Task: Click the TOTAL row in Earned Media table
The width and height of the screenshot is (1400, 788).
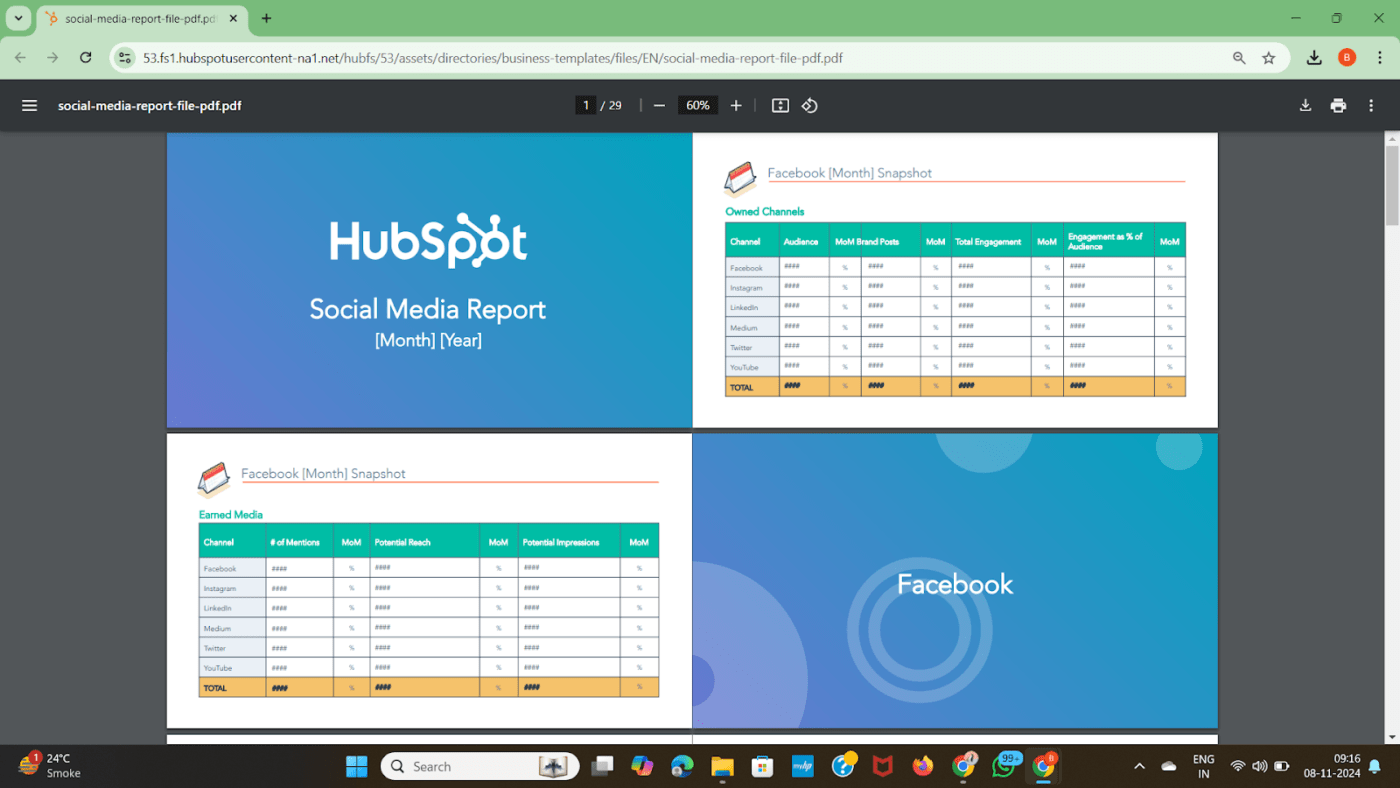Action: (x=429, y=687)
